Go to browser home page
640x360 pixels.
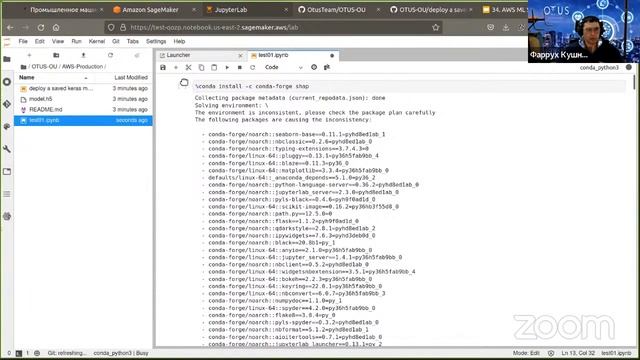(56, 28)
